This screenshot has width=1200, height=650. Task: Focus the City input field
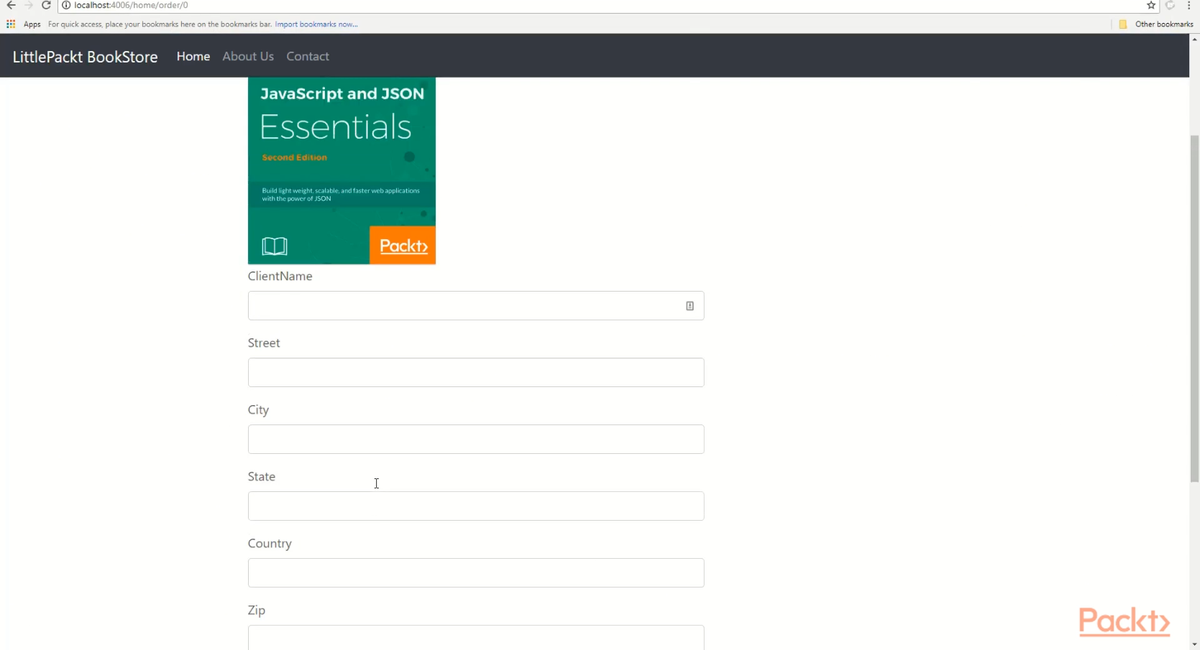point(476,439)
